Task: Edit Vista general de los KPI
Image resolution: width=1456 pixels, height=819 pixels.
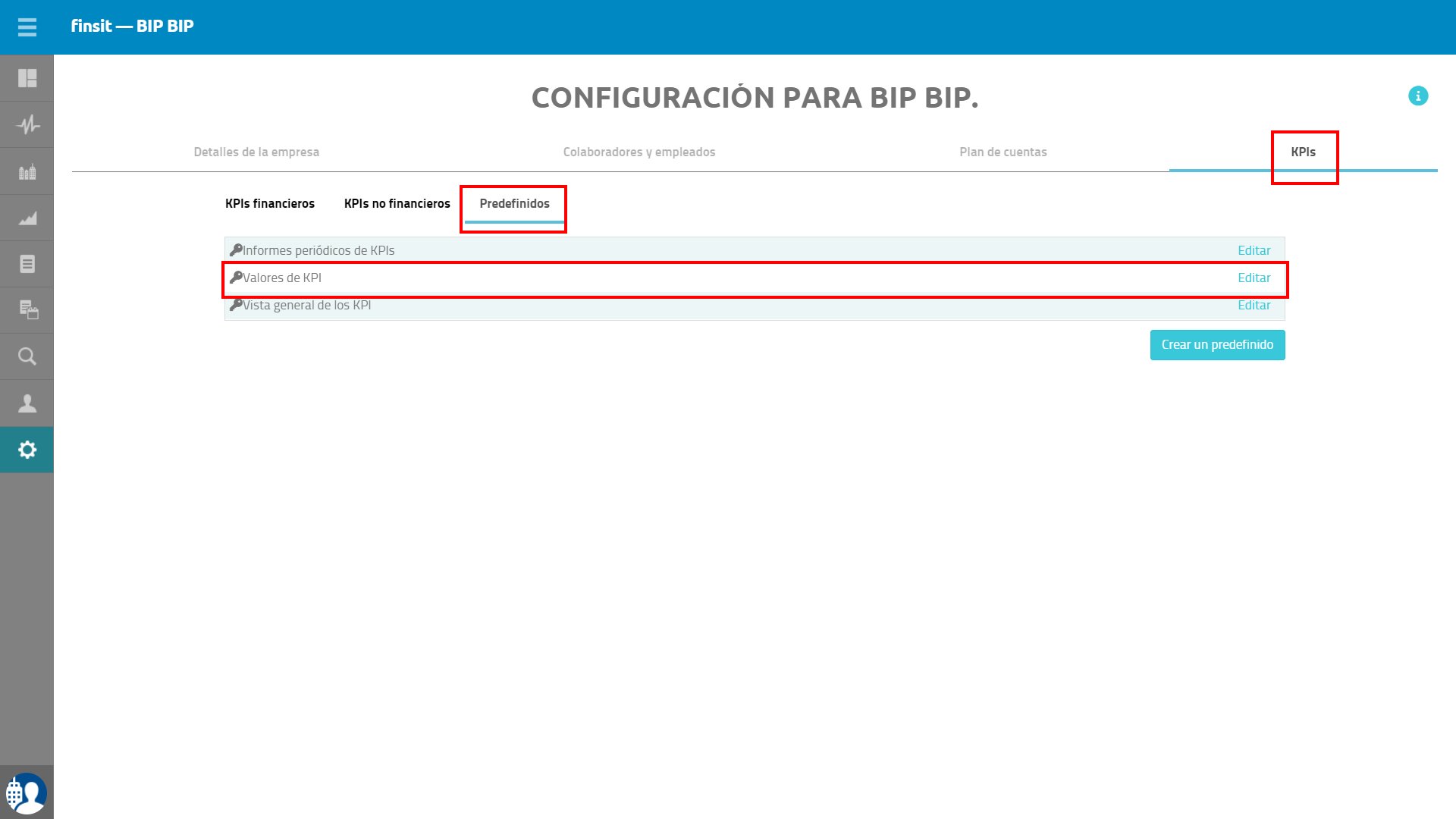Action: (x=1254, y=305)
